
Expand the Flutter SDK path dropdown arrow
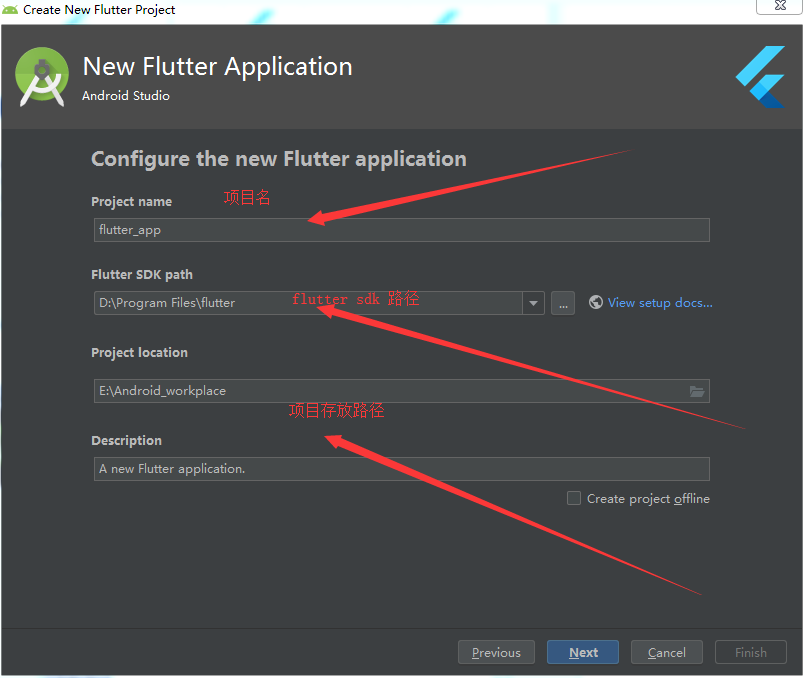pos(533,303)
